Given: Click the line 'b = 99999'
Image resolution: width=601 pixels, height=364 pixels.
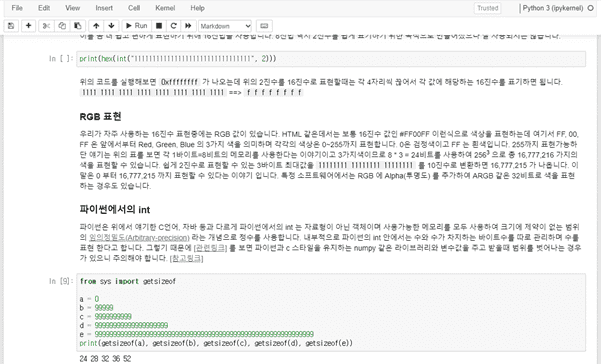Looking at the screenshot, I should pos(96,308).
